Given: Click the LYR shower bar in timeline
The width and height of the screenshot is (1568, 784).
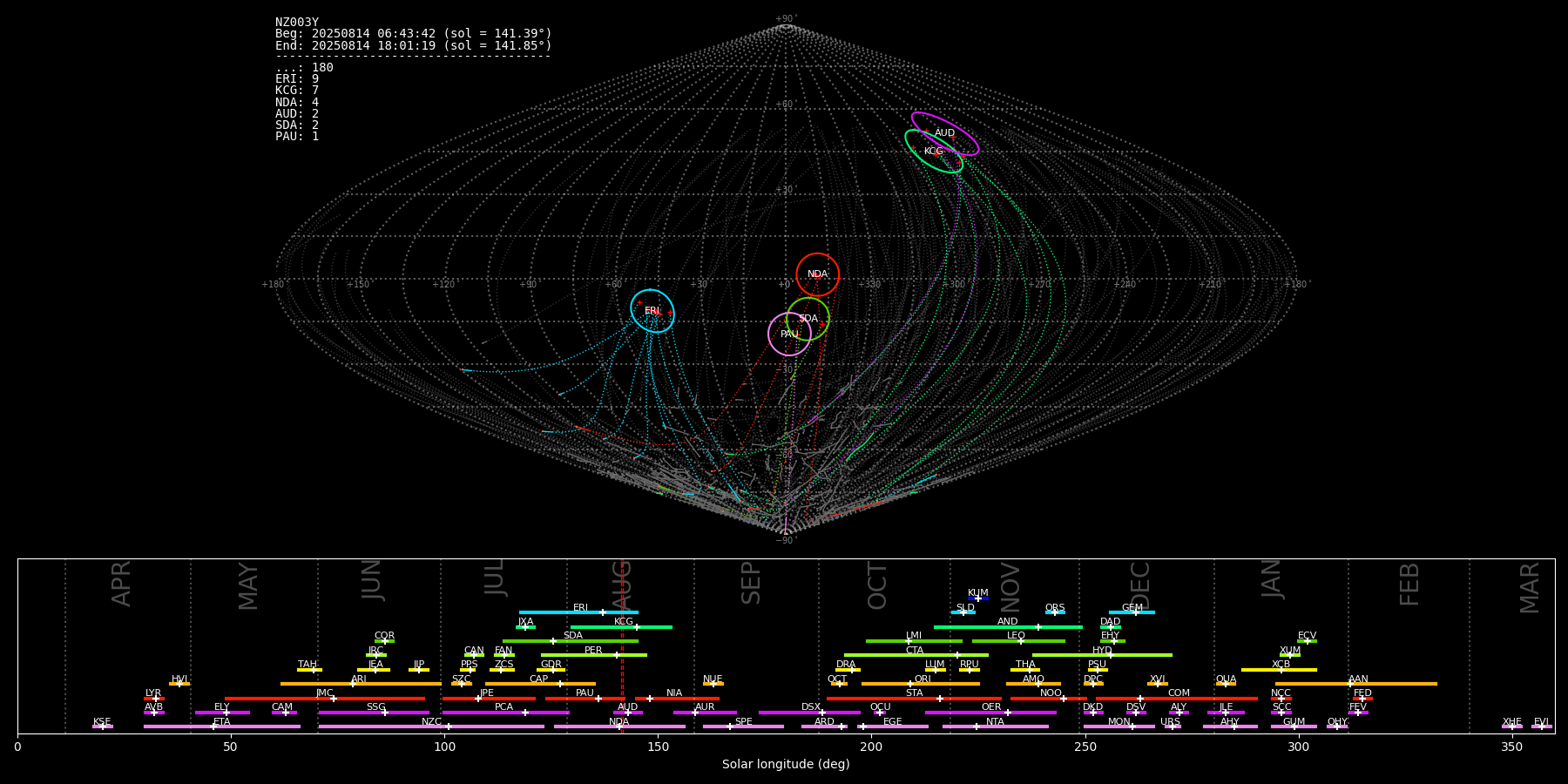Looking at the screenshot, I should (154, 699).
